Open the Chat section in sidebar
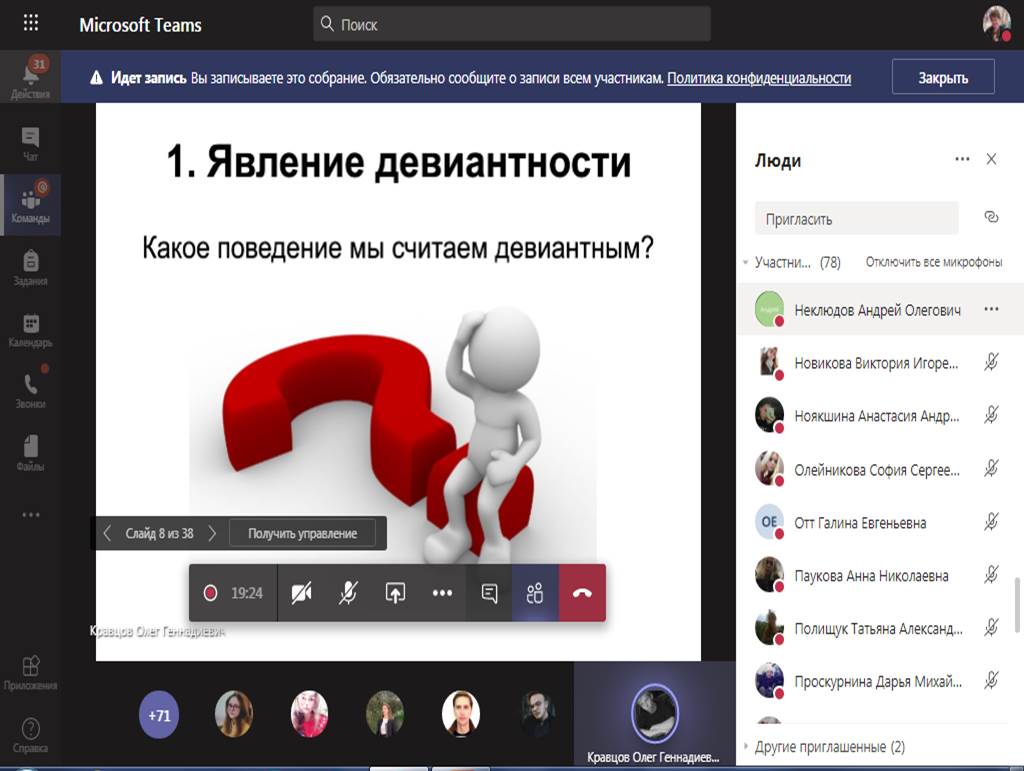 click(x=30, y=143)
